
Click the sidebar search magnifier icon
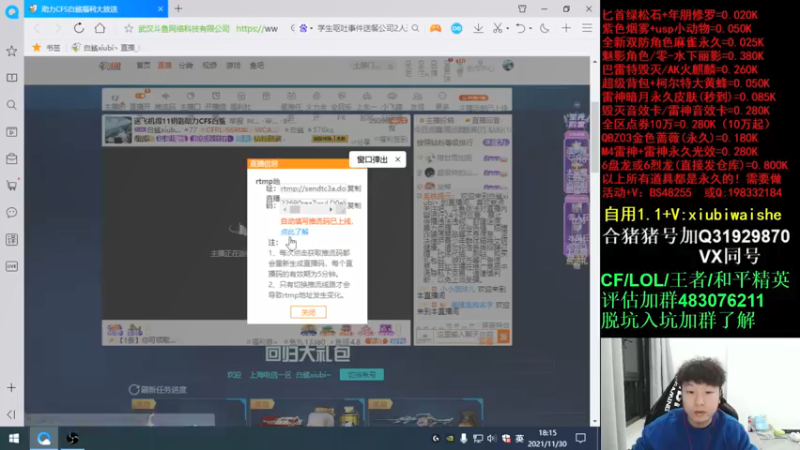point(11,105)
